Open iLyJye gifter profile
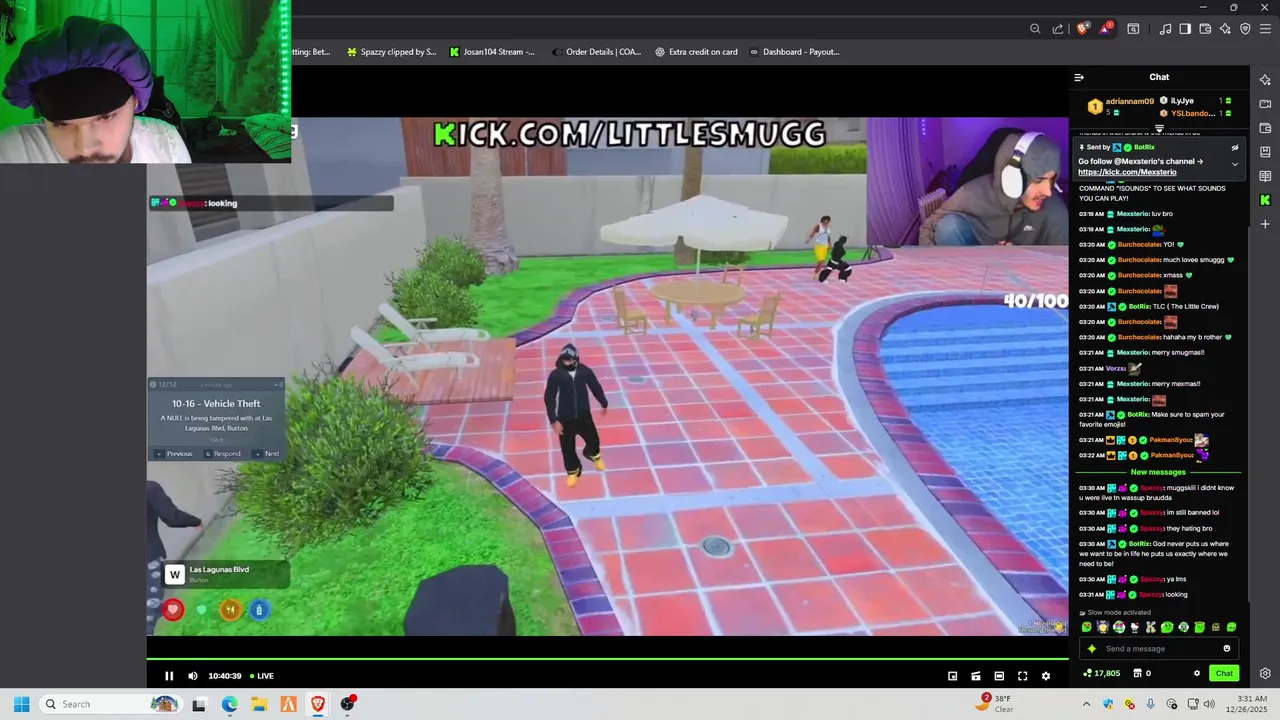Viewport: 1280px width, 720px height. coord(1182,101)
